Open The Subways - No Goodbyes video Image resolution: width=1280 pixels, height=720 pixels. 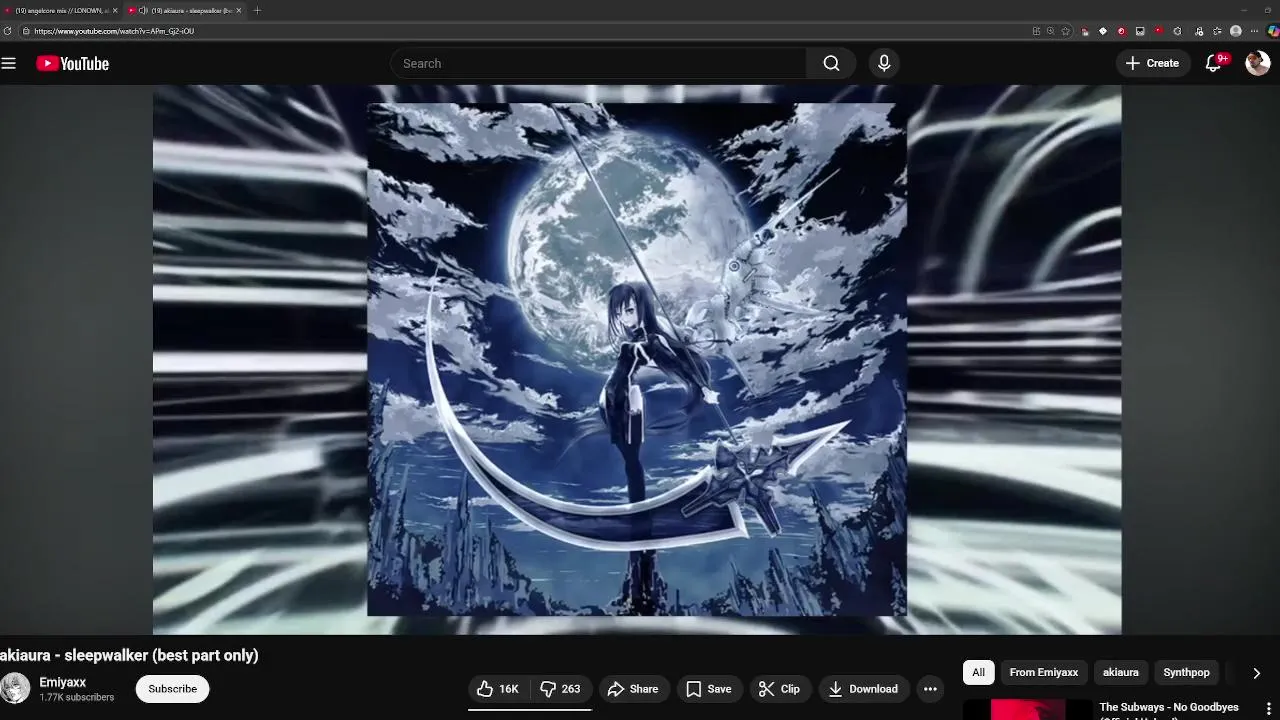(x=1169, y=708)
